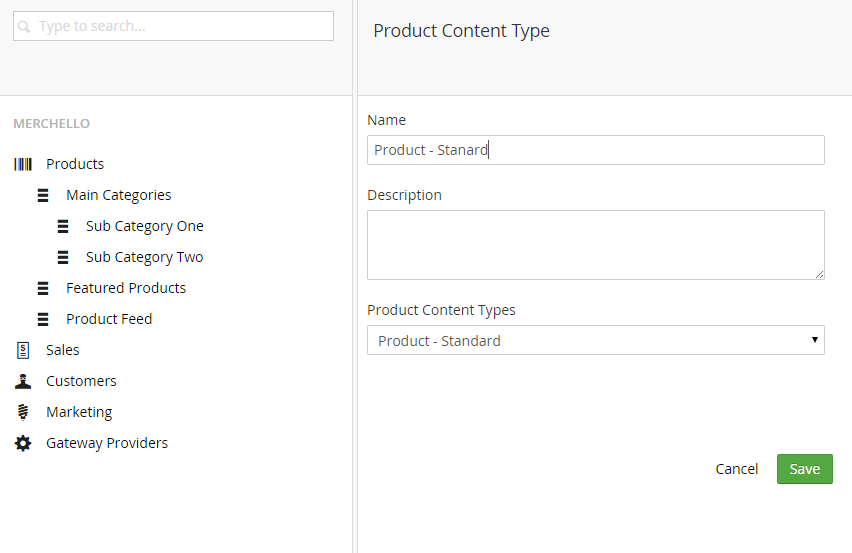Click the Marketing bulb icon
The height and width of the screenshot is (553, 852).
click(23, 412)
